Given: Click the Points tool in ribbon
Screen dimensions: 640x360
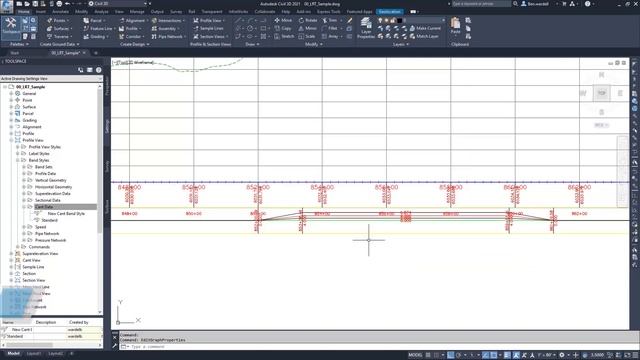Looking at the screenshot, I should (57, 20).
